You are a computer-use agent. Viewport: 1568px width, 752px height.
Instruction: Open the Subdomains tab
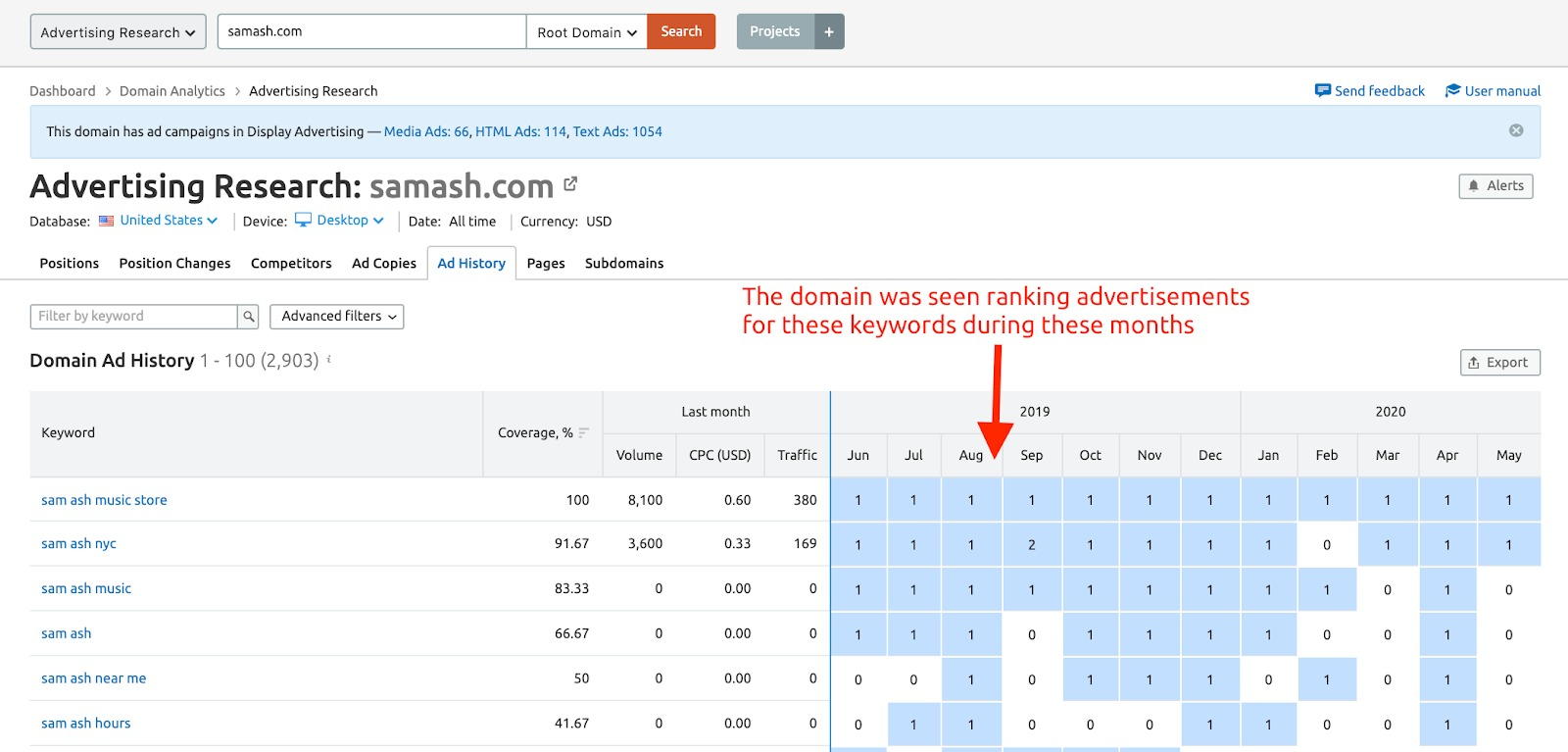coord(624,263)
